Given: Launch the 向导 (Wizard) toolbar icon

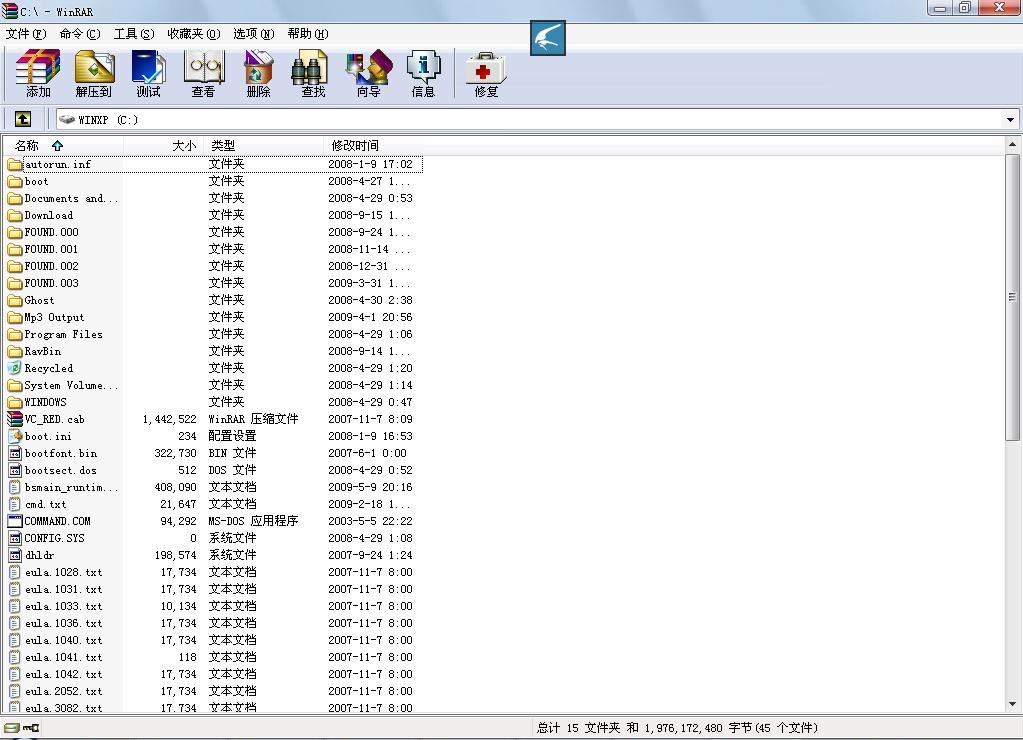Looking at the screenshot, I should tap(369, 73).
